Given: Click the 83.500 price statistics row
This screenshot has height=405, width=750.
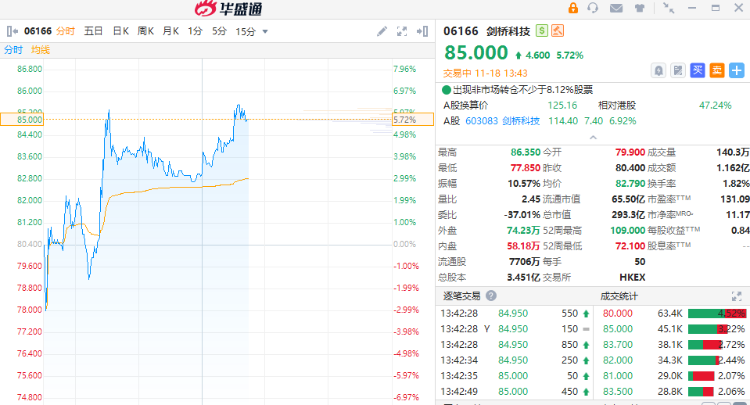Looking at the screenshot, I should 673,392.
